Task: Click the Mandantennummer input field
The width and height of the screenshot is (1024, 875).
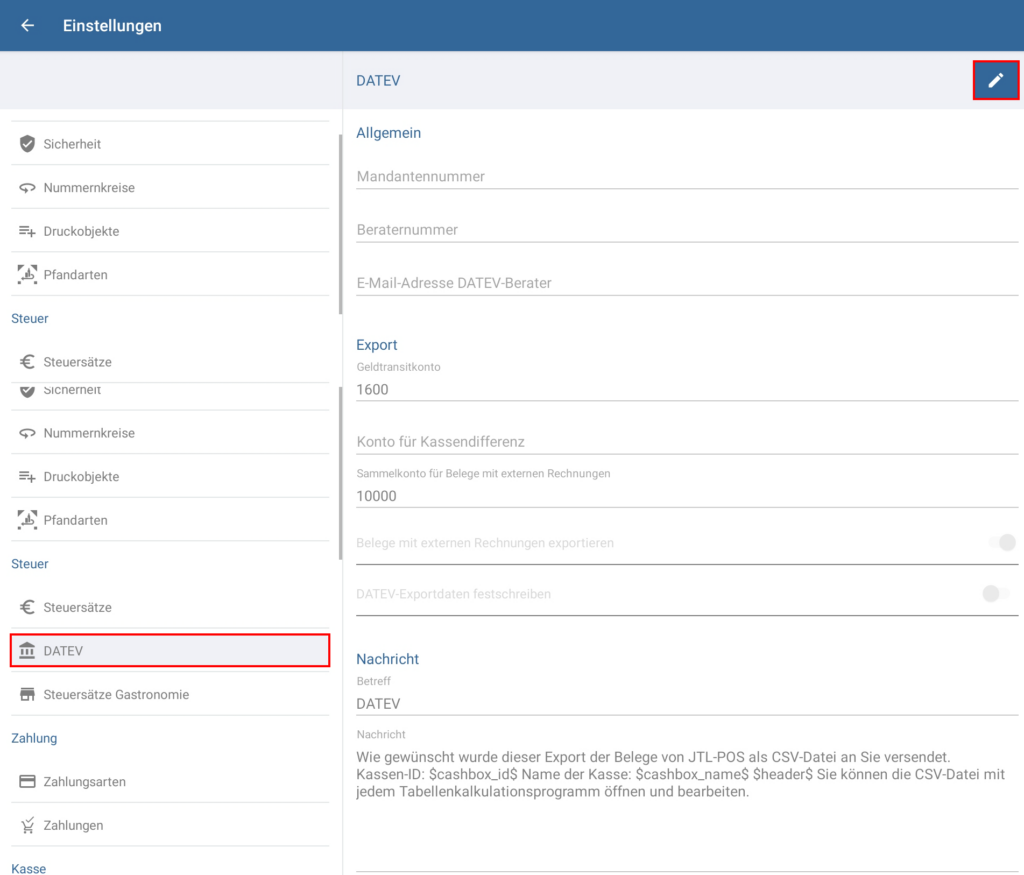Action: coord(686,177)
